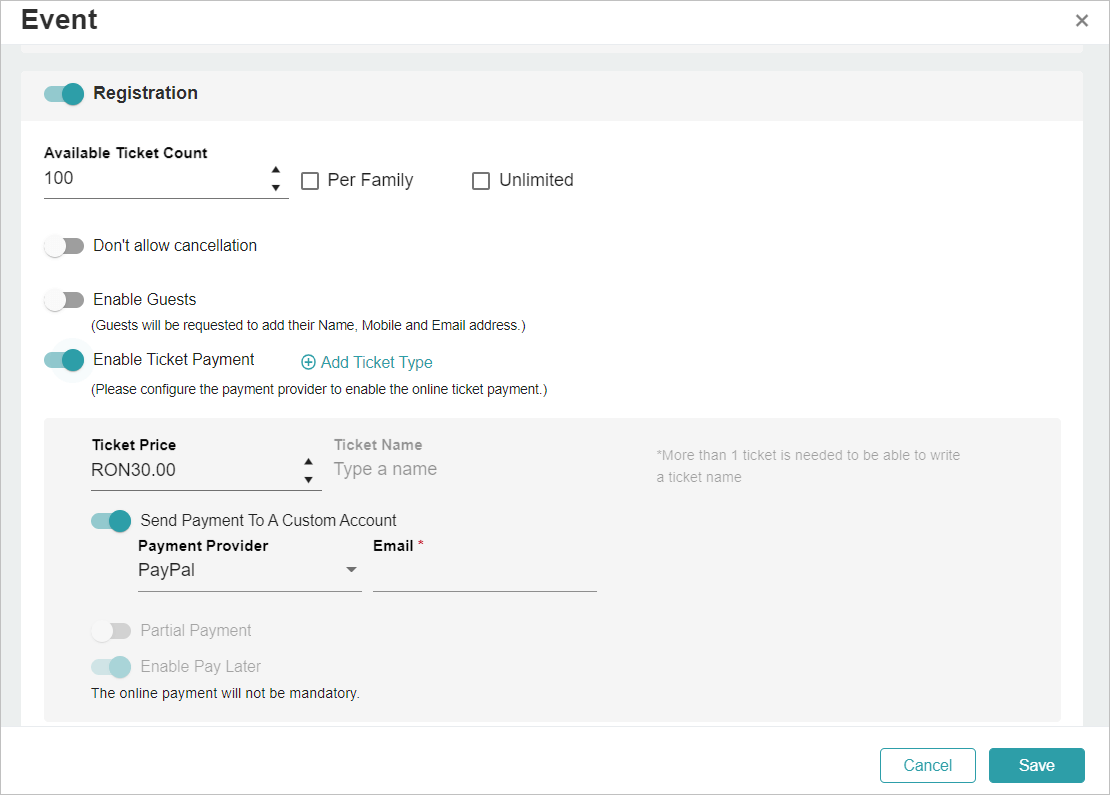Click the Add Ticket Type link text
The height and width of the screenshot is (795, 1110).
[377, 362]
